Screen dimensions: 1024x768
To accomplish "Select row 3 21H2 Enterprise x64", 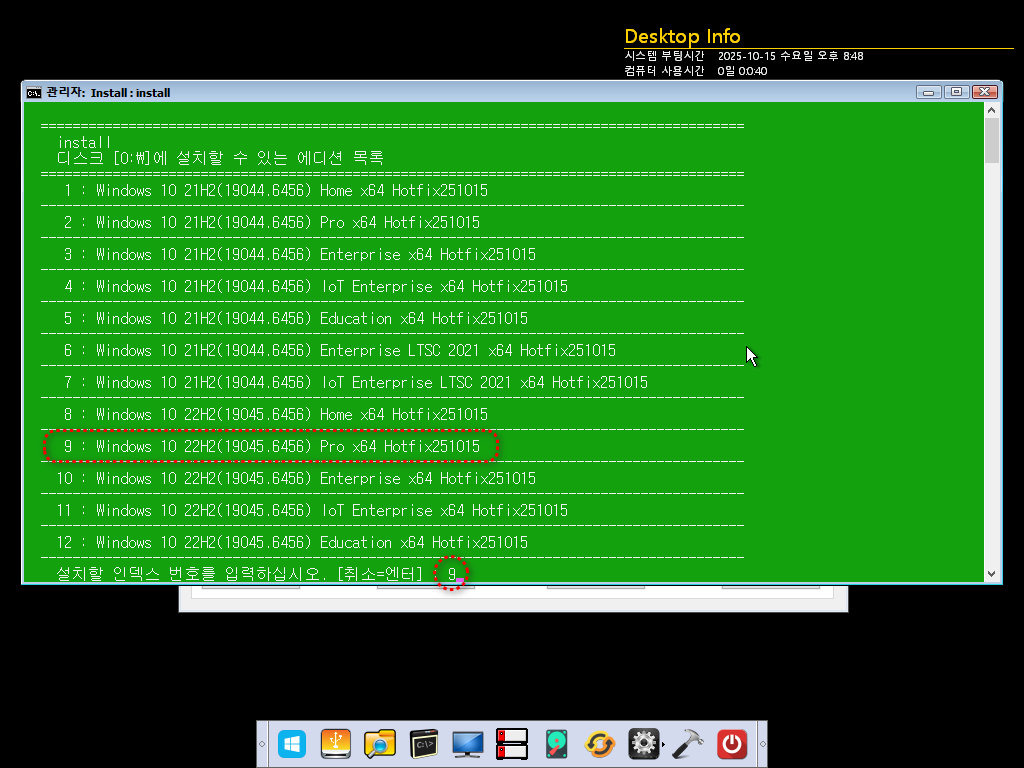I will [300, 255].
